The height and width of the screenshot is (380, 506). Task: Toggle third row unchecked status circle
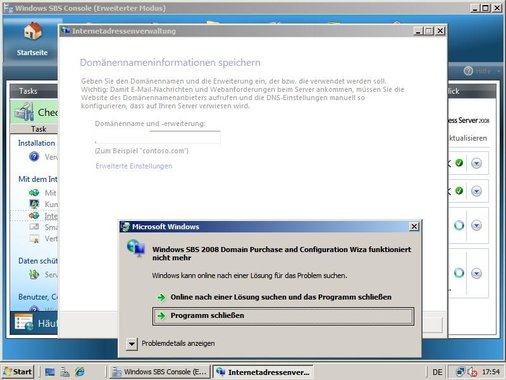459,226
